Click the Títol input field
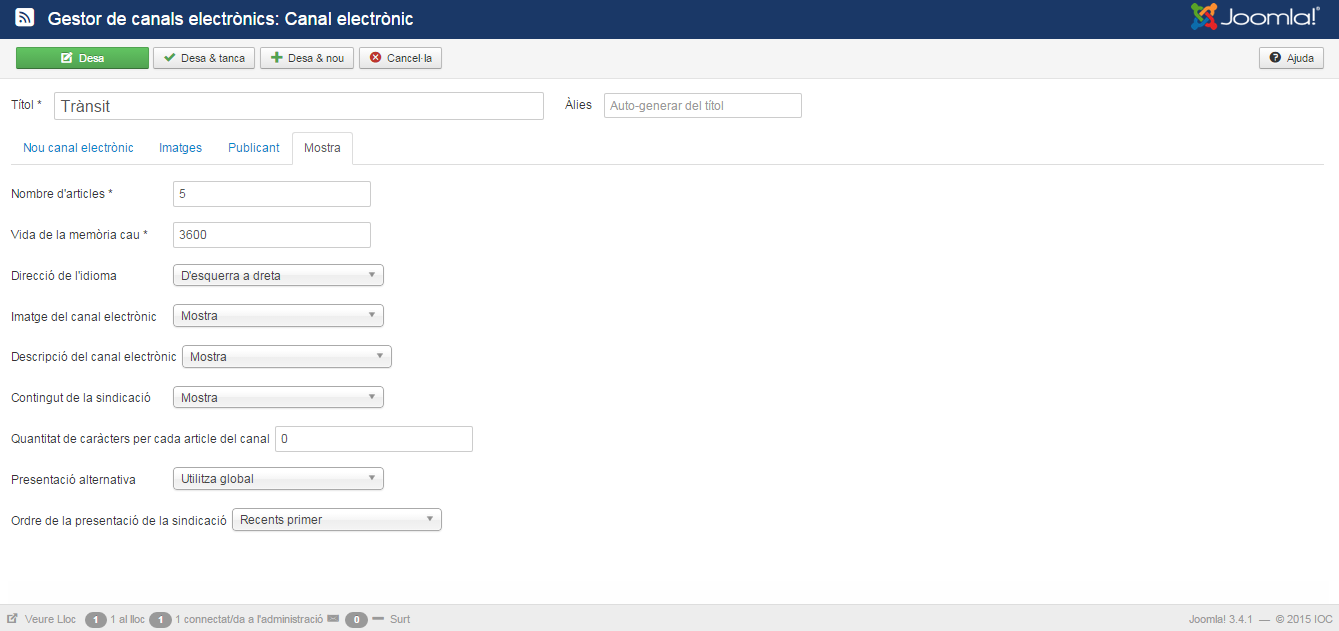This screenshot has width=1339, height=631. click(298, 106)
